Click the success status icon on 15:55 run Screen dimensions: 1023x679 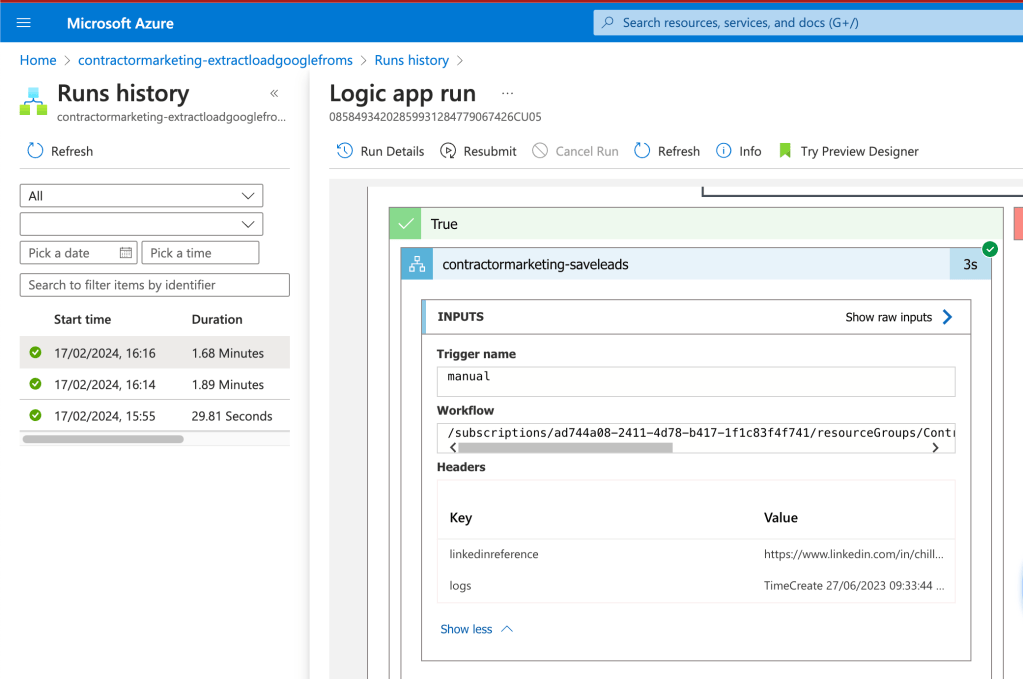pyautogui.click(x=35, y=415)
